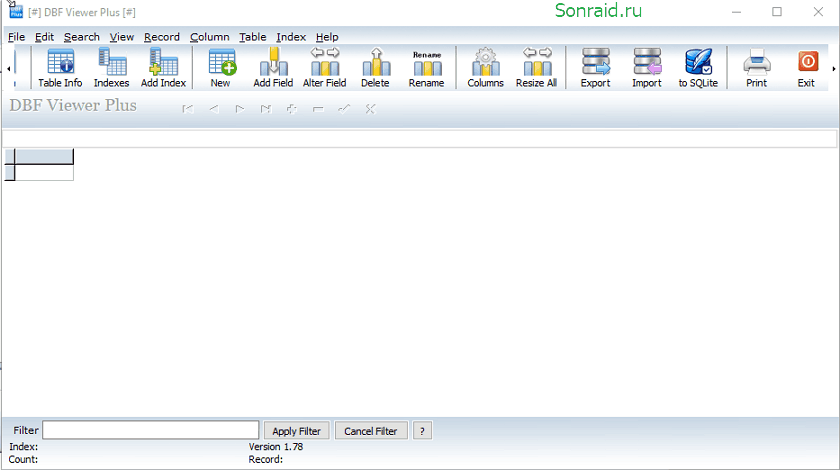
Task: Open the Search menu
Action: [x=81, y=37]
